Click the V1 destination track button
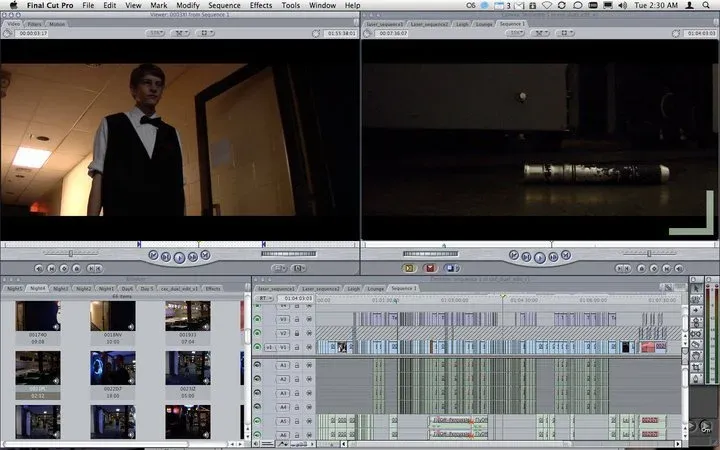720x450 pixels. pos(284,347)
